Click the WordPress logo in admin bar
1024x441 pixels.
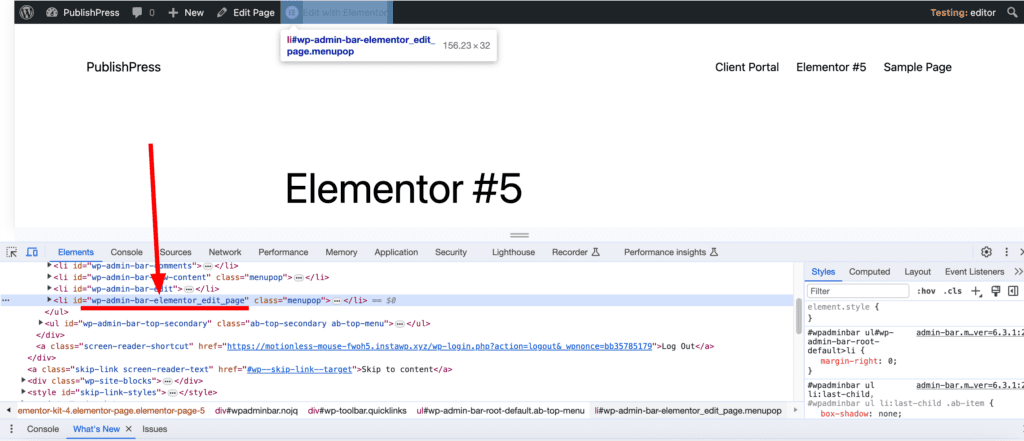click(26, 12)
